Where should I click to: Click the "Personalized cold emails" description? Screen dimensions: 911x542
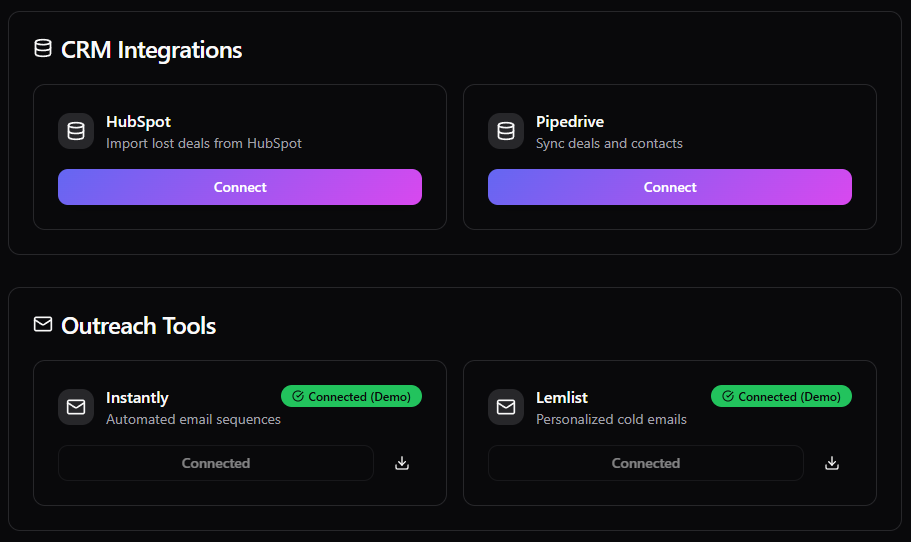[611, 419]
